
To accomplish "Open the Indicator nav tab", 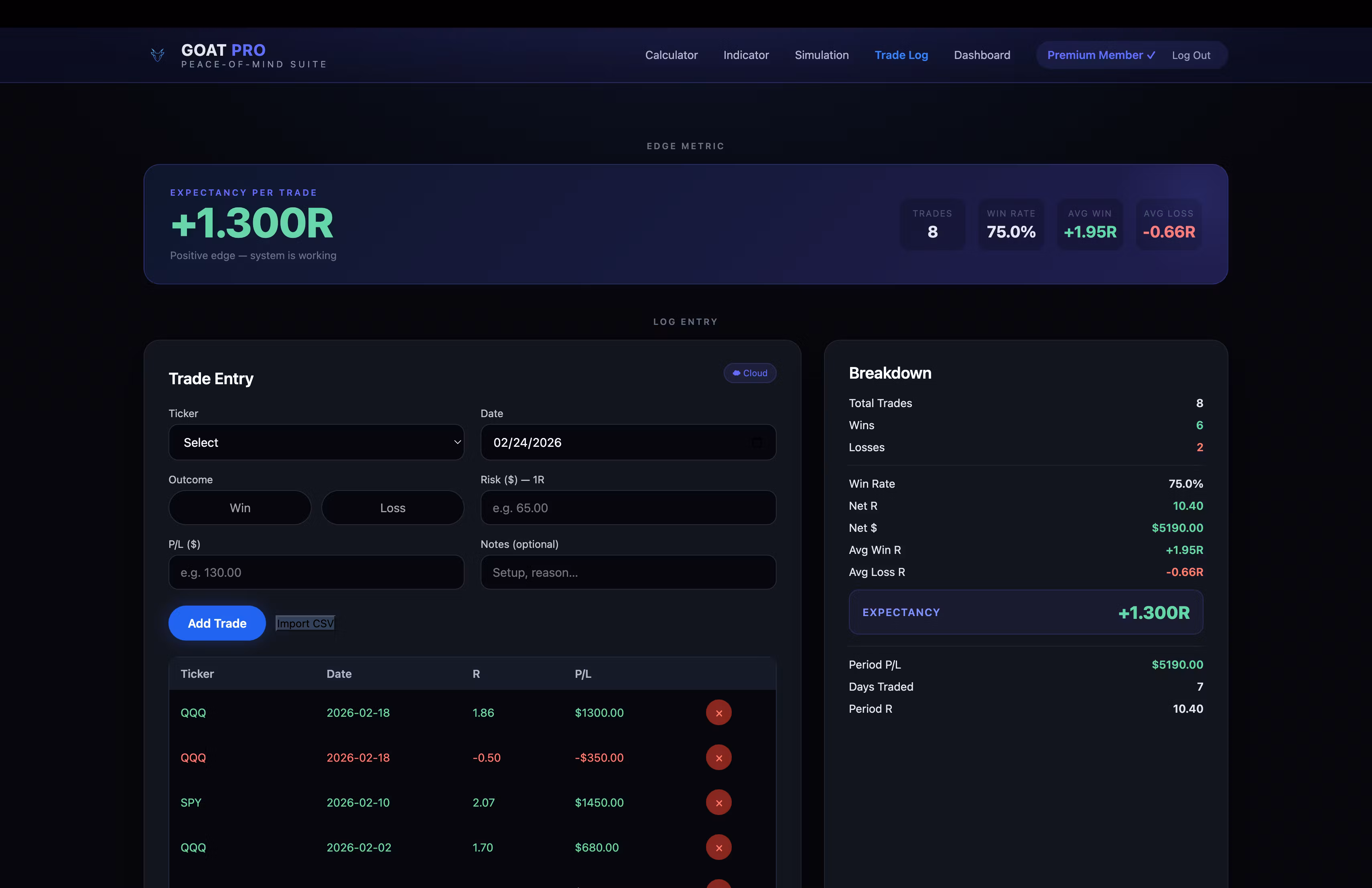I will pyautogui.click(x=746, y=55).
